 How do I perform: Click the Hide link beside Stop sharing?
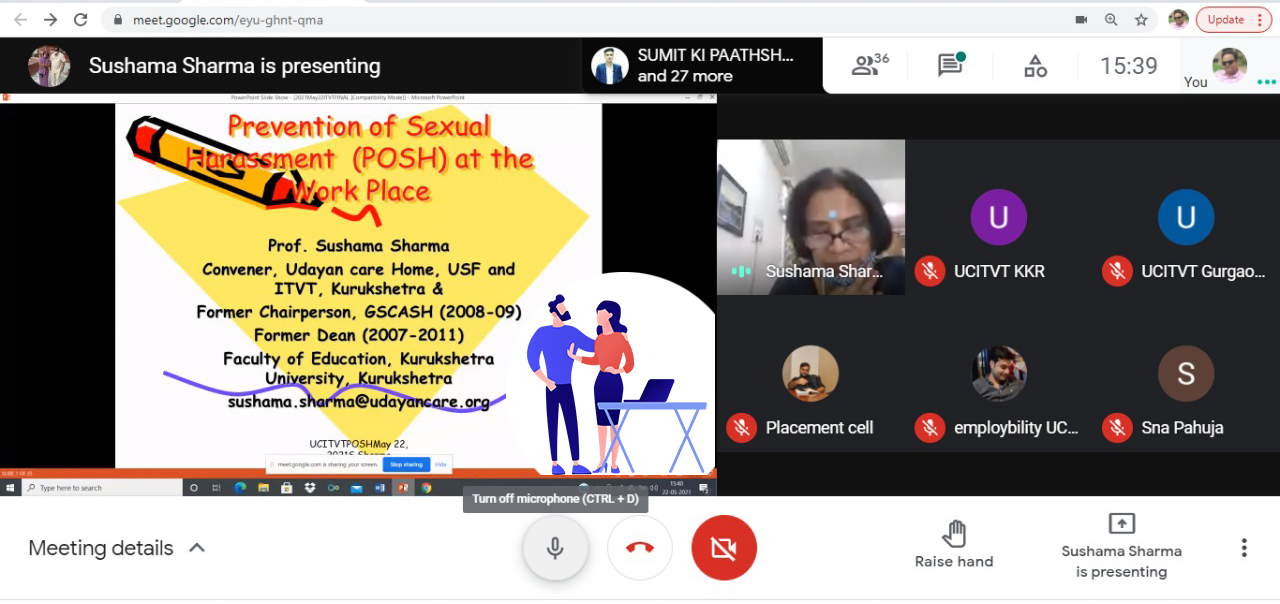tap(440, 465)
